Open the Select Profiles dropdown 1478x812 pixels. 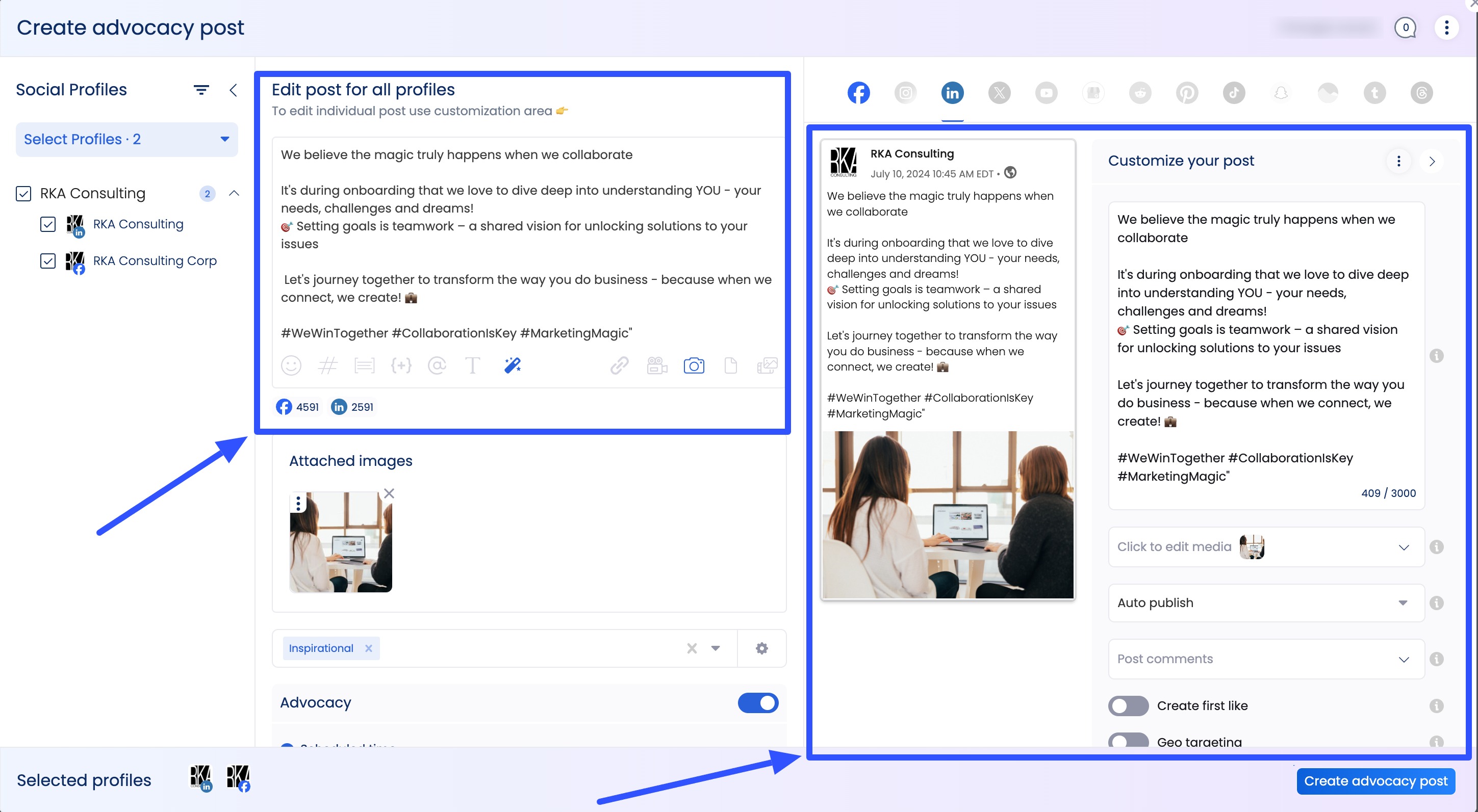pos(127,139)
